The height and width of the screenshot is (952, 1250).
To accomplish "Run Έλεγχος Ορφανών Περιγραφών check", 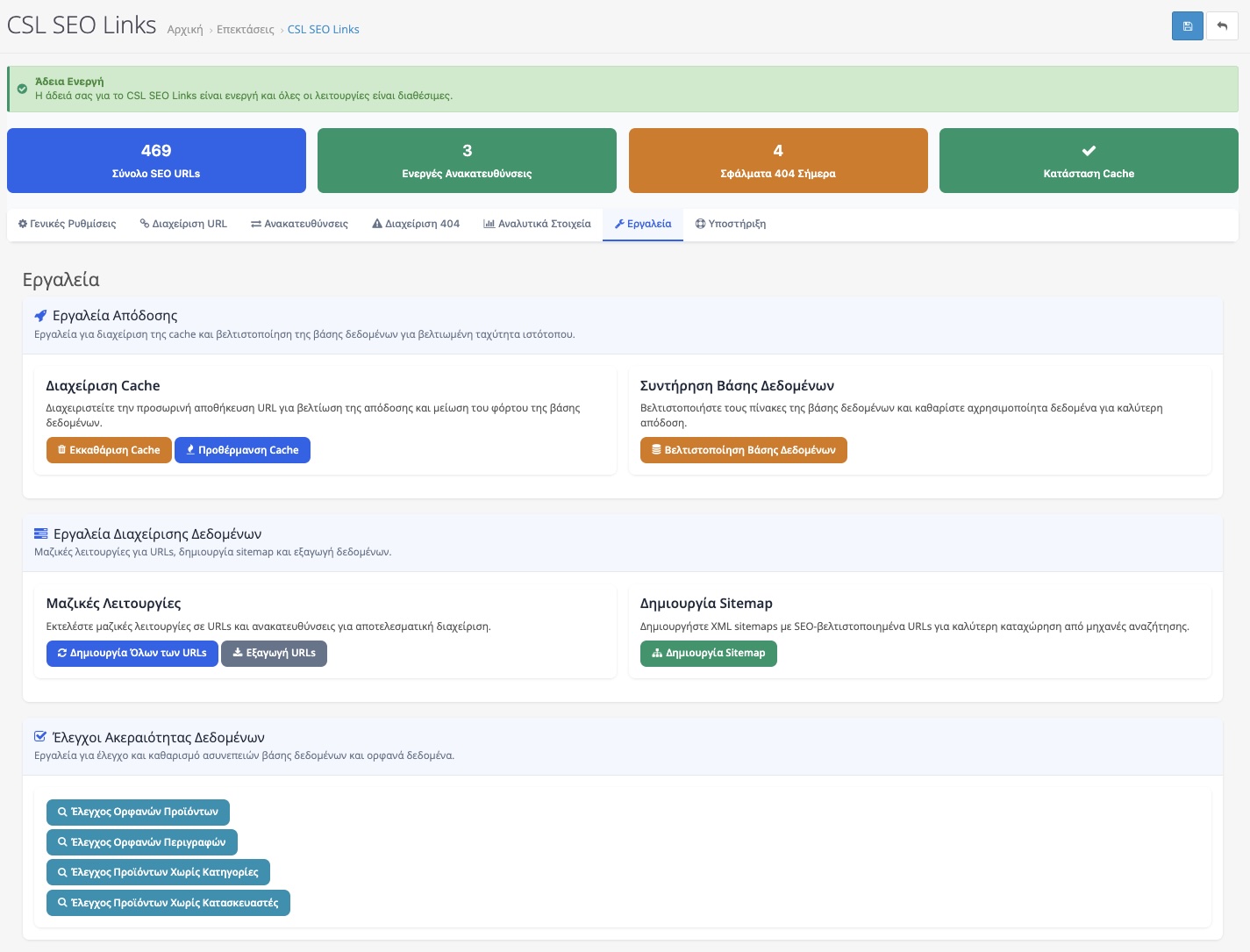I will 142,842.
